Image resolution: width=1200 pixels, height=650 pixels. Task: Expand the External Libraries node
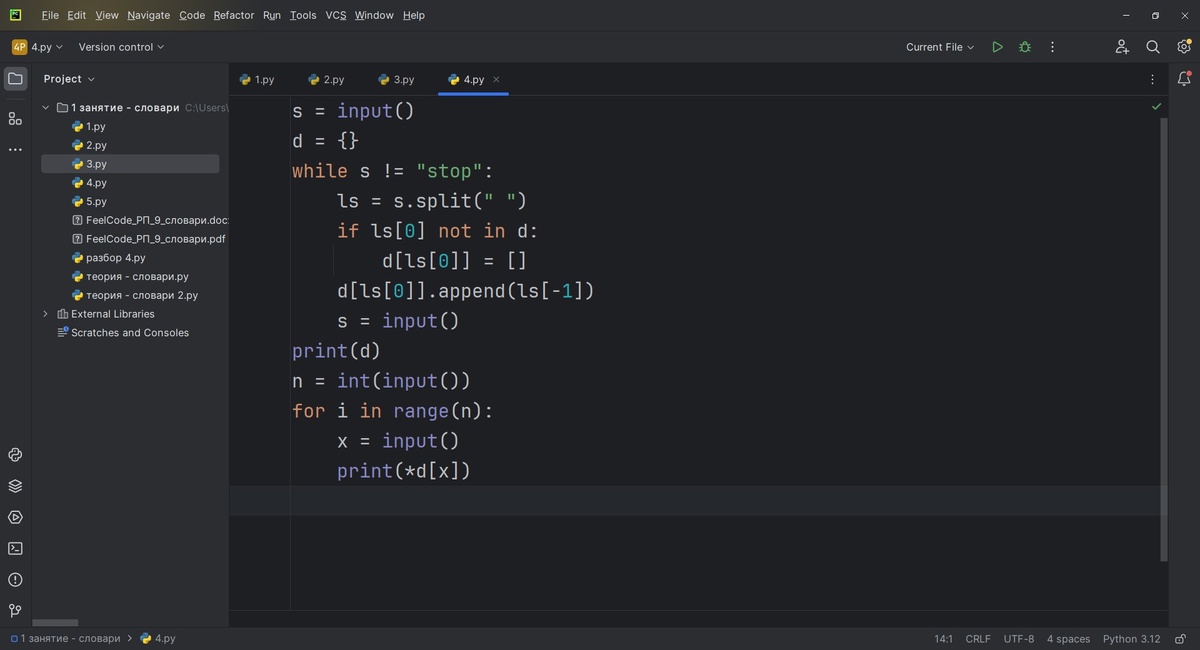(x=44, y=313)
